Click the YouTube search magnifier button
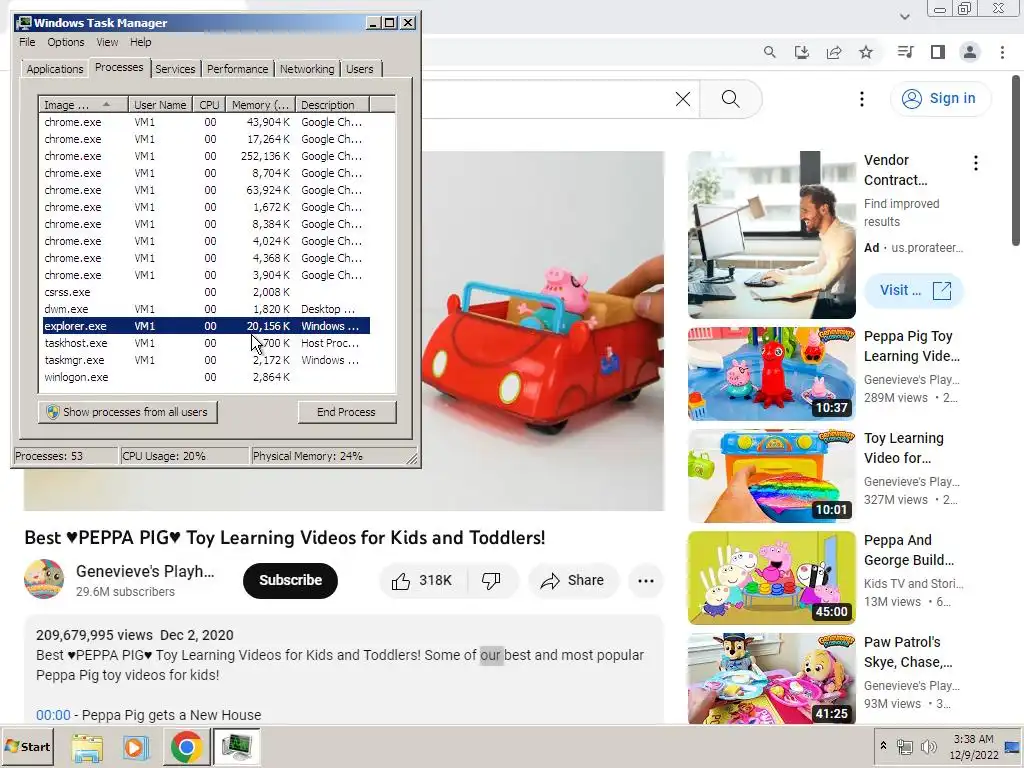1024x768 pixels. point(731,99)
